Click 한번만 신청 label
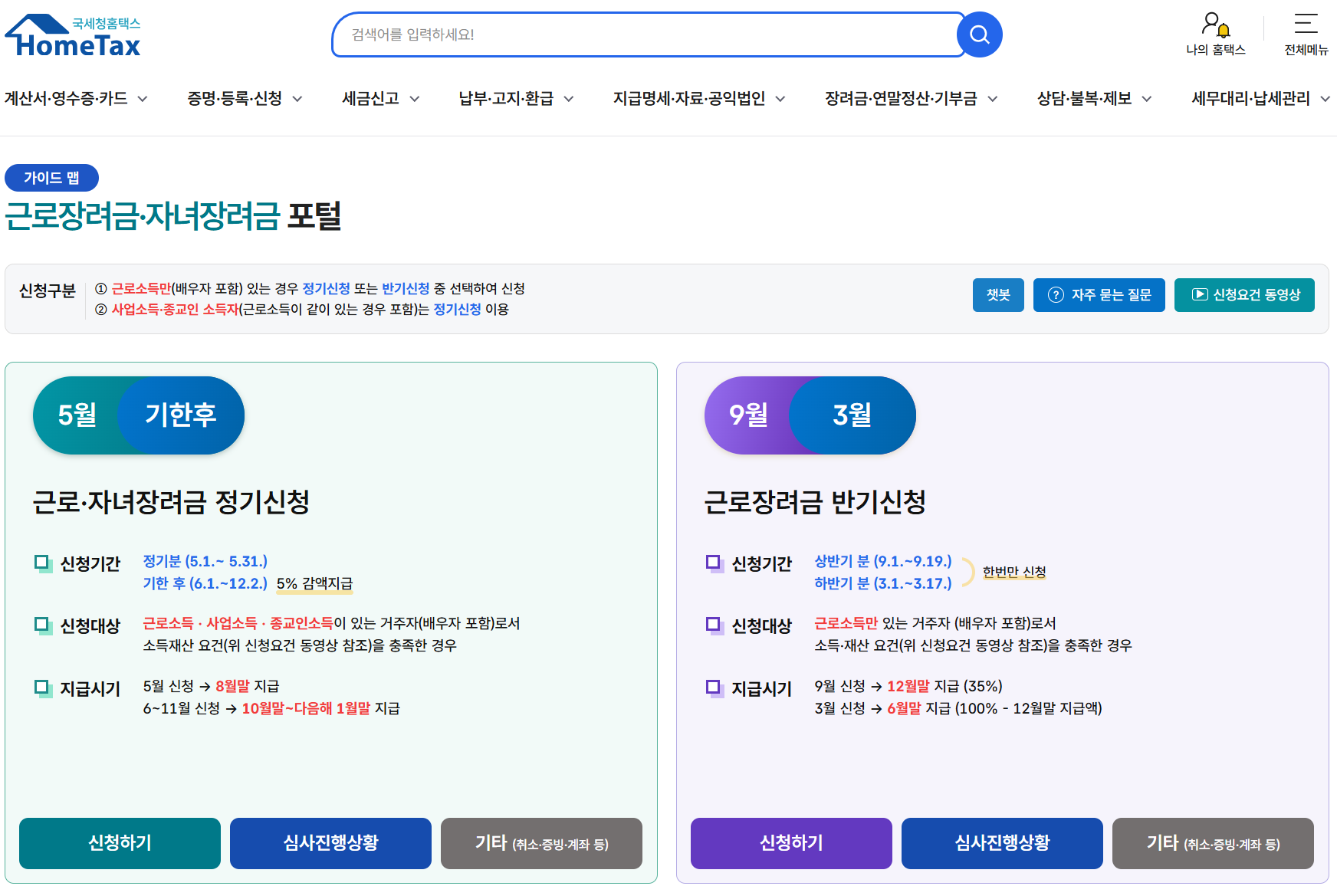The image size is (1337, 896). click(1014, 572)
